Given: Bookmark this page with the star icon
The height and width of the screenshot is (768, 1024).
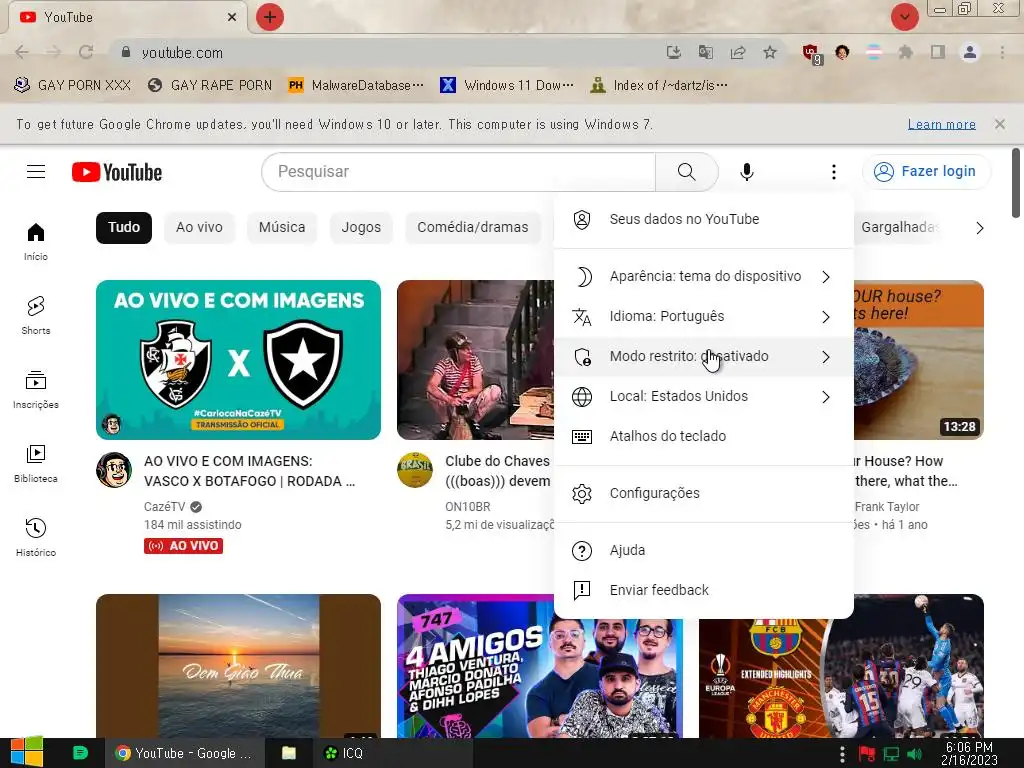Looking at the screenshot, I should (x=770, y=52).
